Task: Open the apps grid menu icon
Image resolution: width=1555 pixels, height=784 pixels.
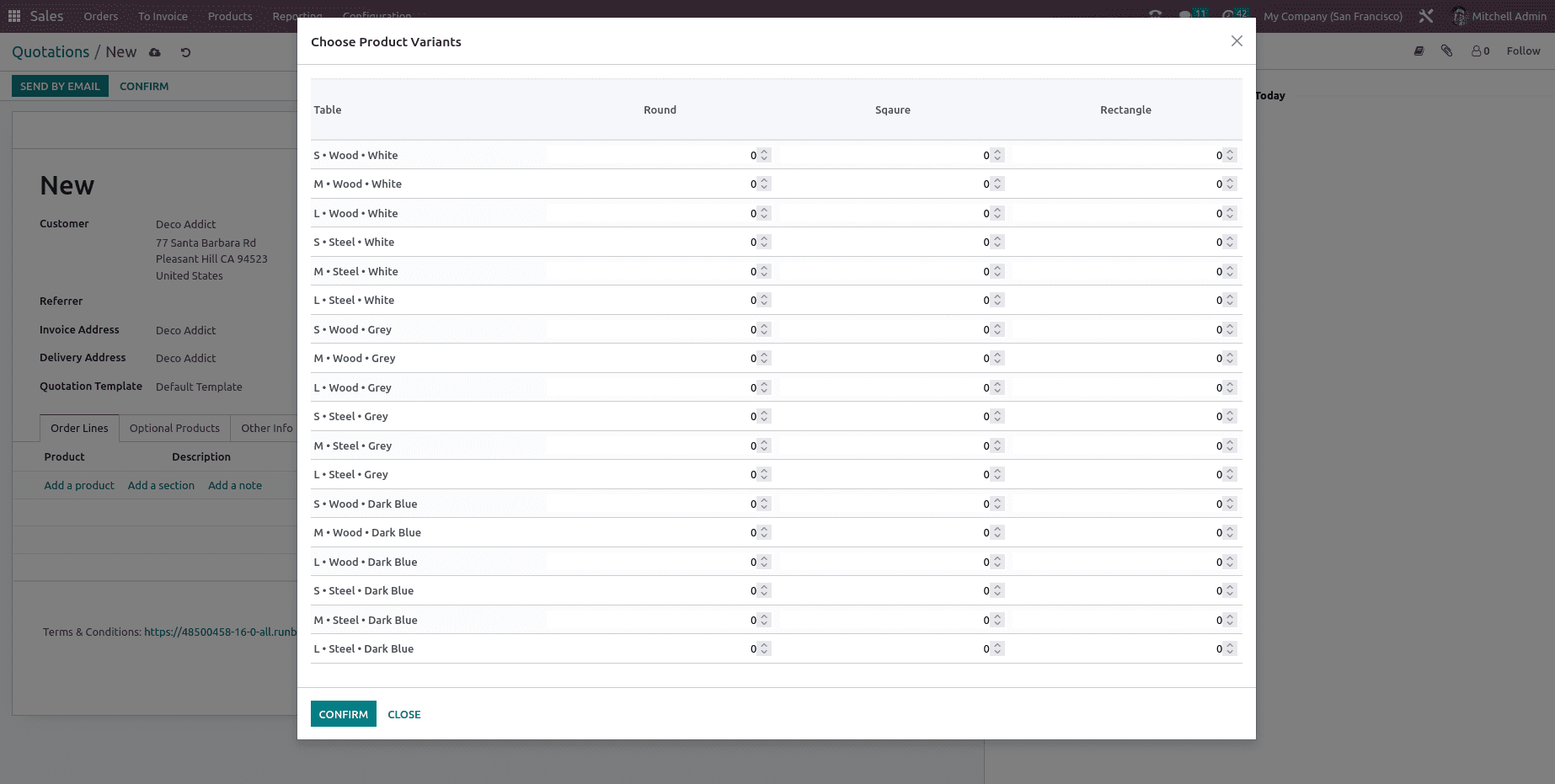Action: point(14,16)
